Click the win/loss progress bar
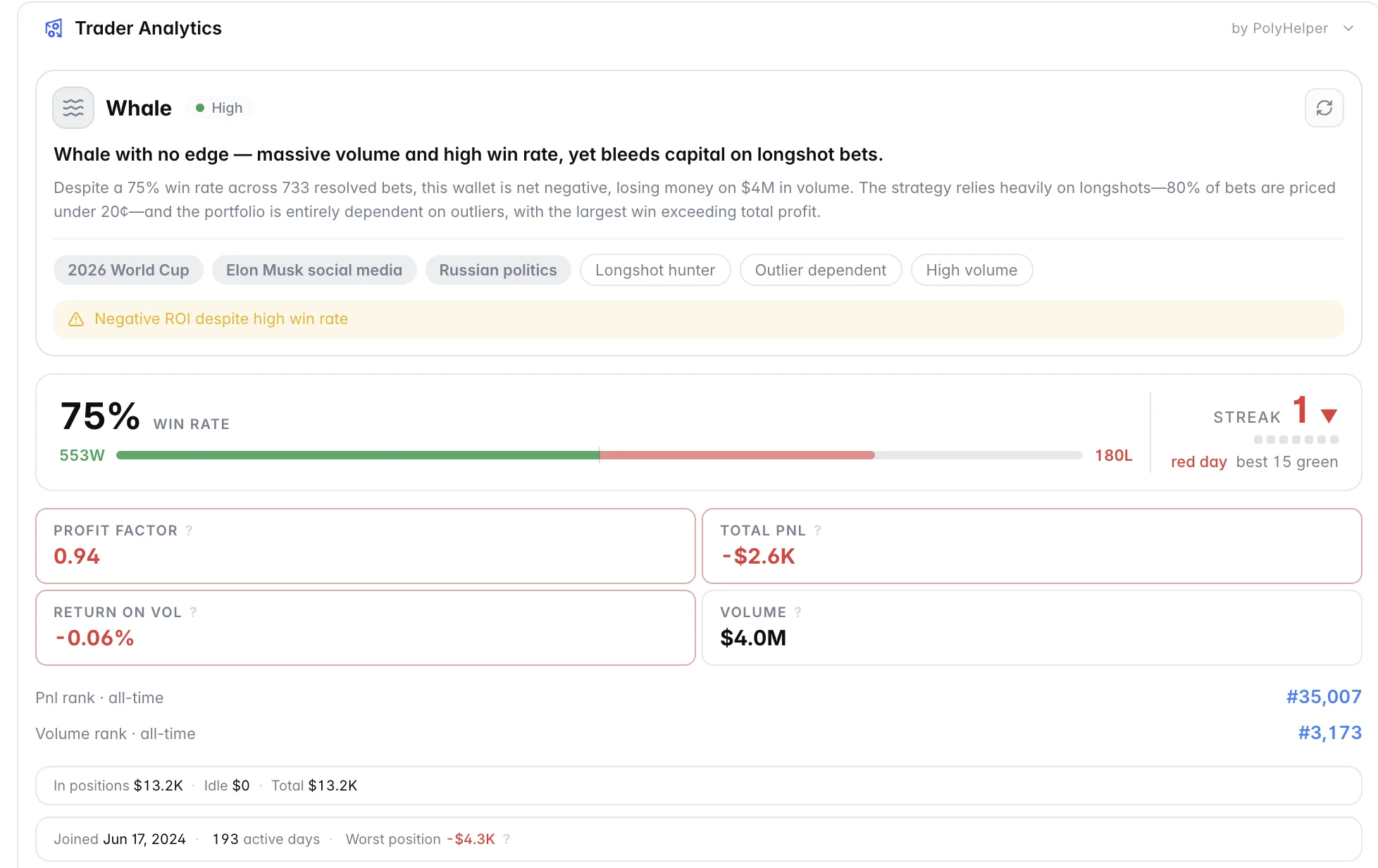1378x868 pixels. [599, 455]
